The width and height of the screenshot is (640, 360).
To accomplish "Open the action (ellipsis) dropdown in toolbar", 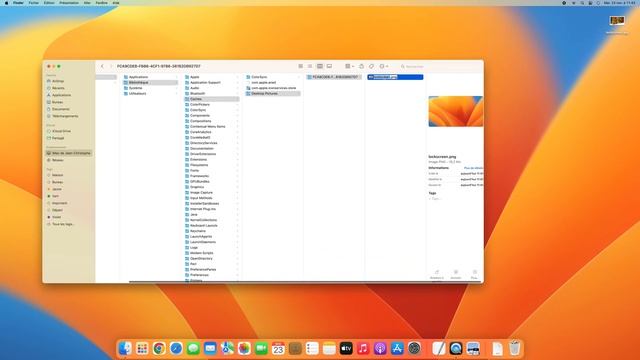I will tap(384, 66).
